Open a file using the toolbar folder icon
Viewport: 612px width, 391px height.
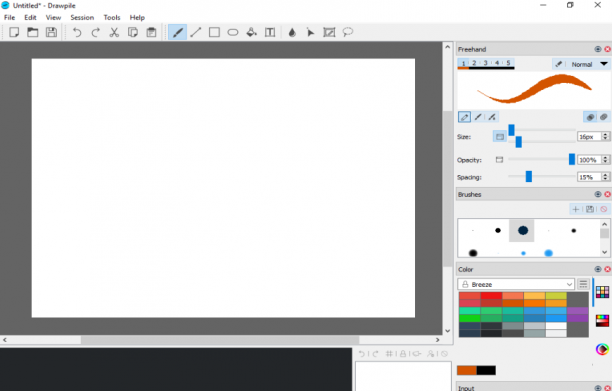(33, 32)
